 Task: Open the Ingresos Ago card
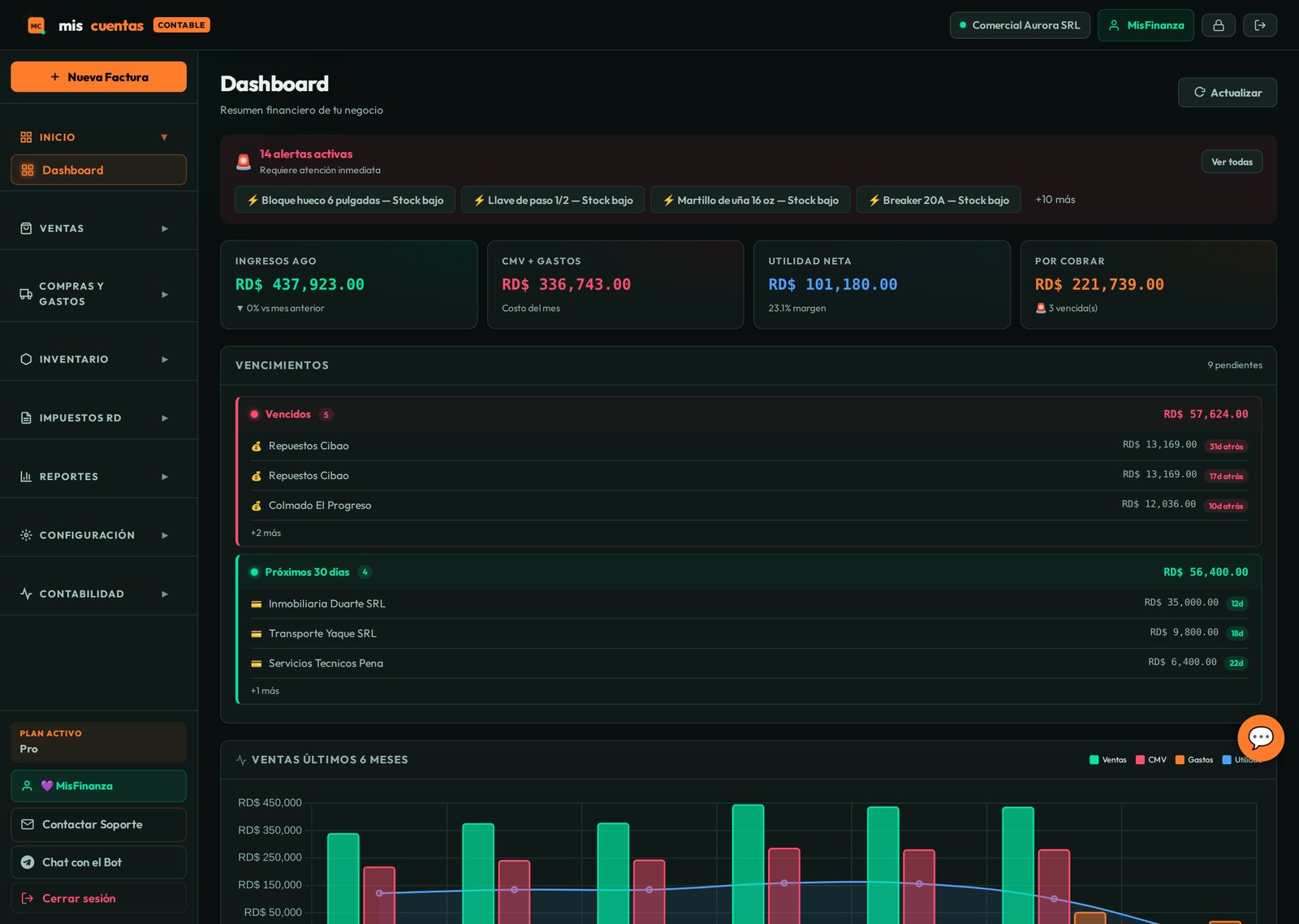349,284
